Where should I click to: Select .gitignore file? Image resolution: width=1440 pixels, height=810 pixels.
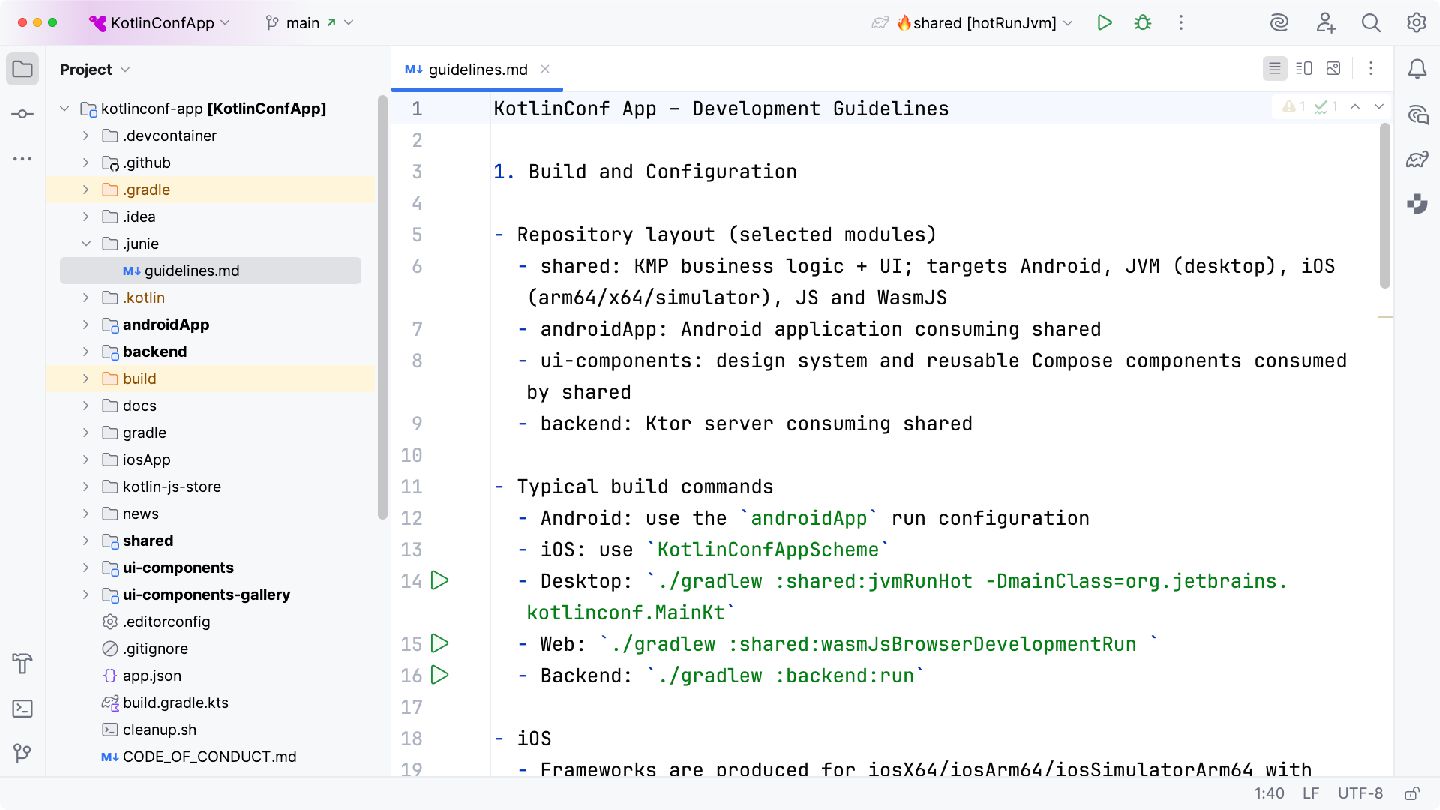point(155,649)
